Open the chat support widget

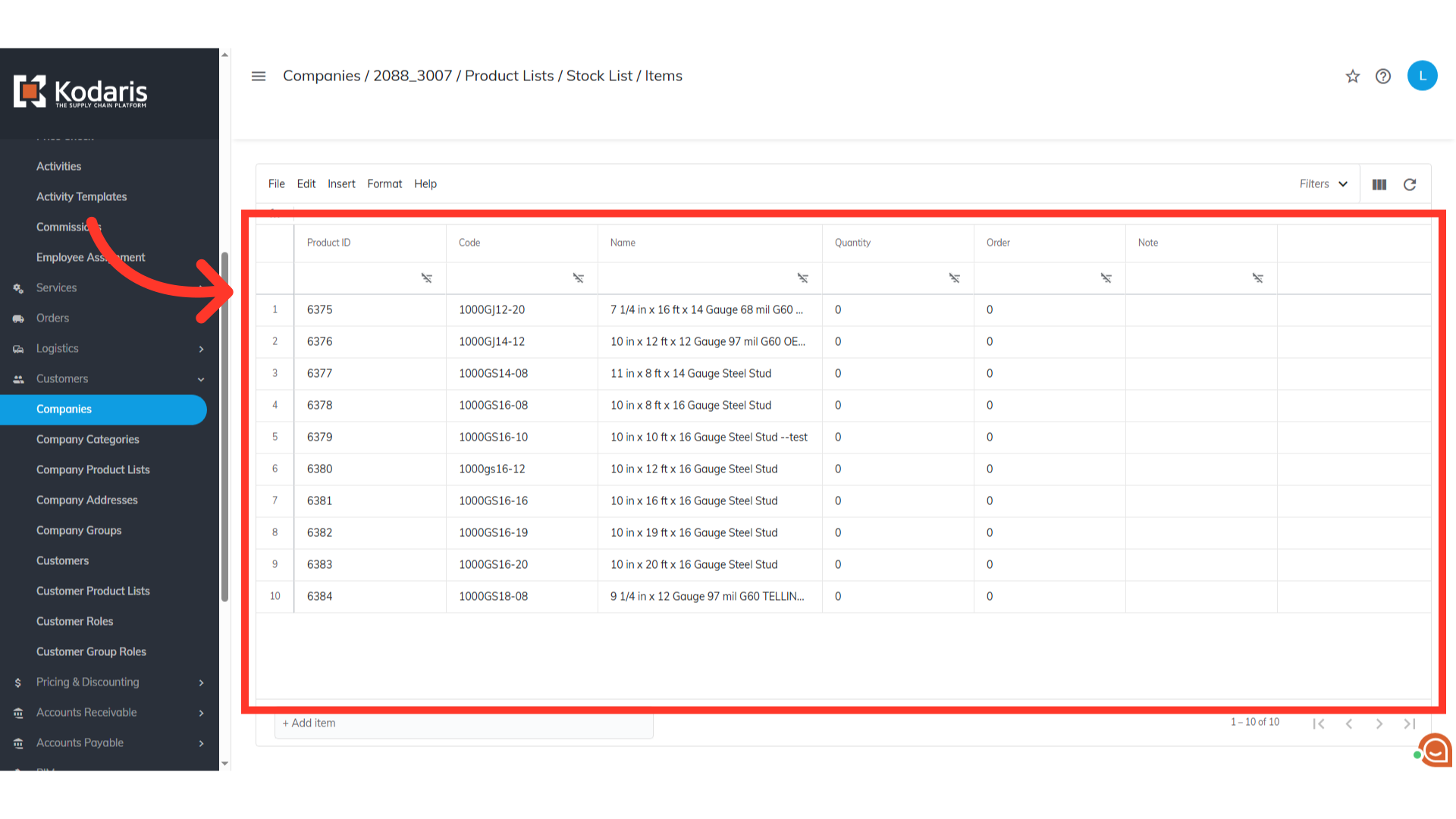(1435, 750)
